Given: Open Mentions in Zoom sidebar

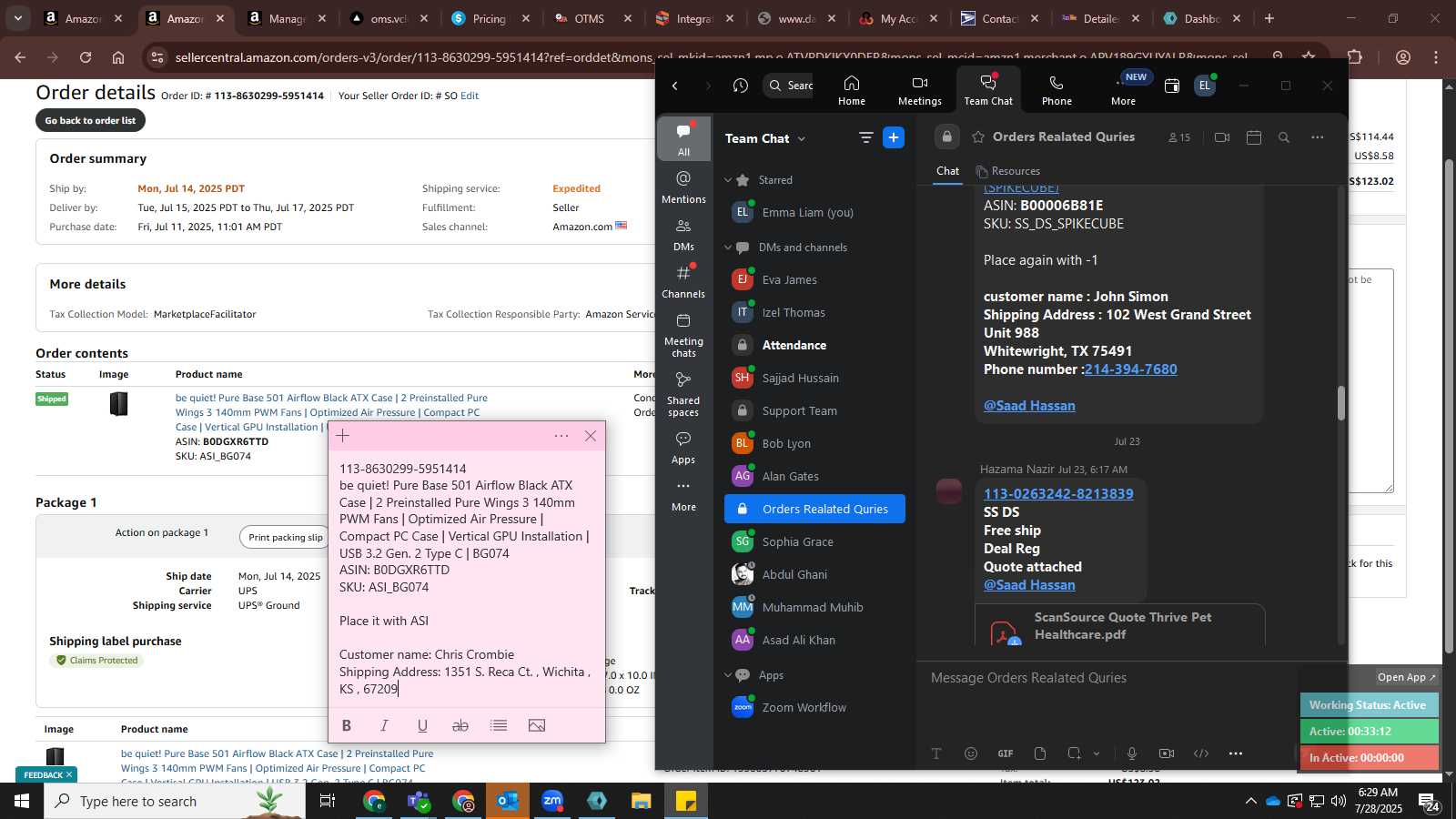Looking at the screenshot, I should point(683,187).
